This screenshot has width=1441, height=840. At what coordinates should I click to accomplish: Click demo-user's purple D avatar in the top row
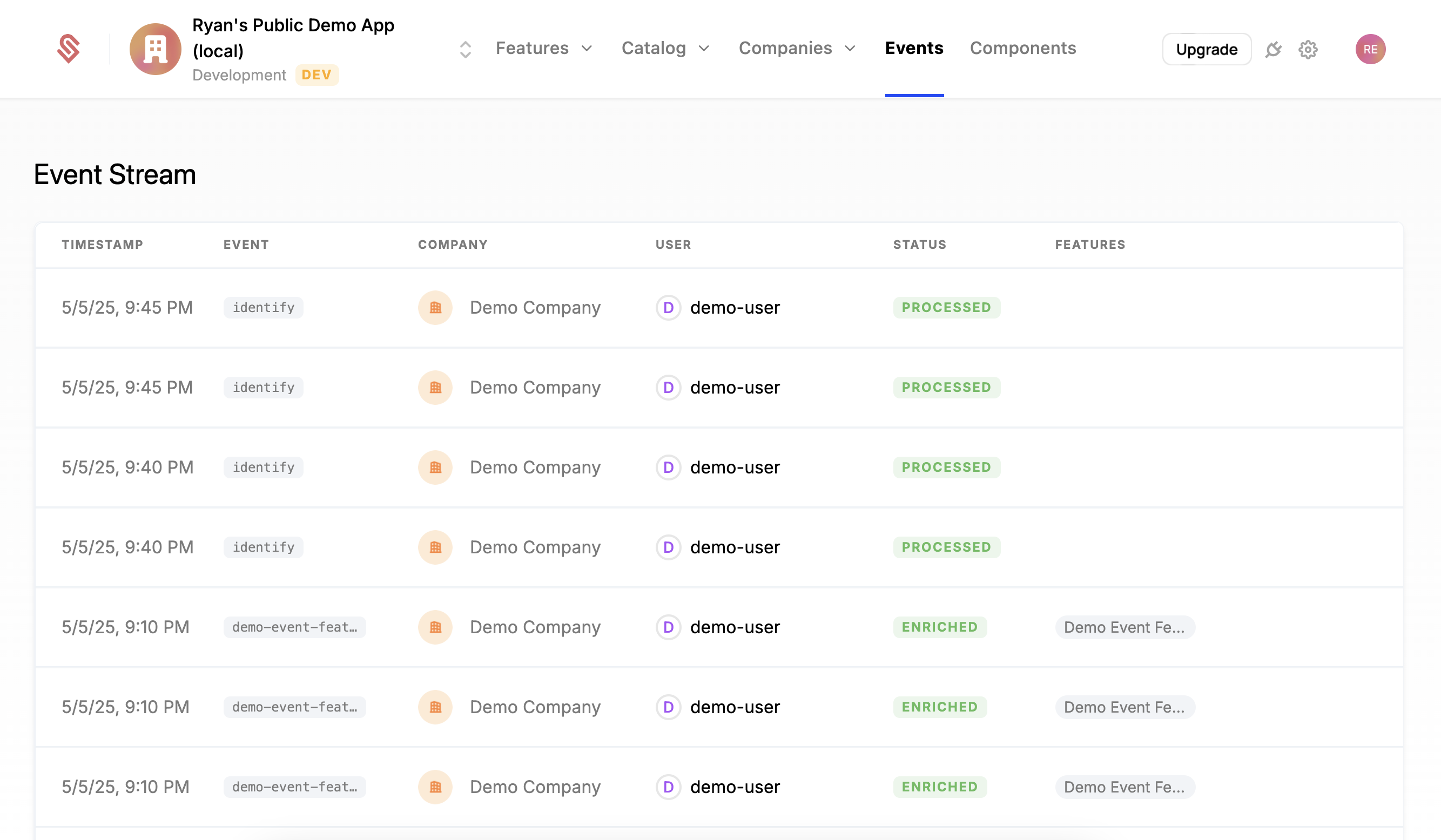tap(668, 307)
